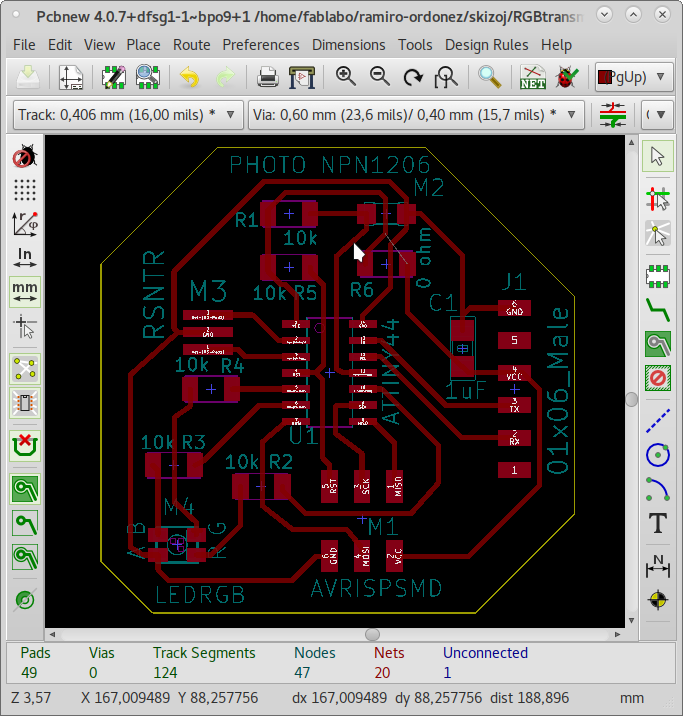
Task: Select Add circle tool
Action: [657, 454]
